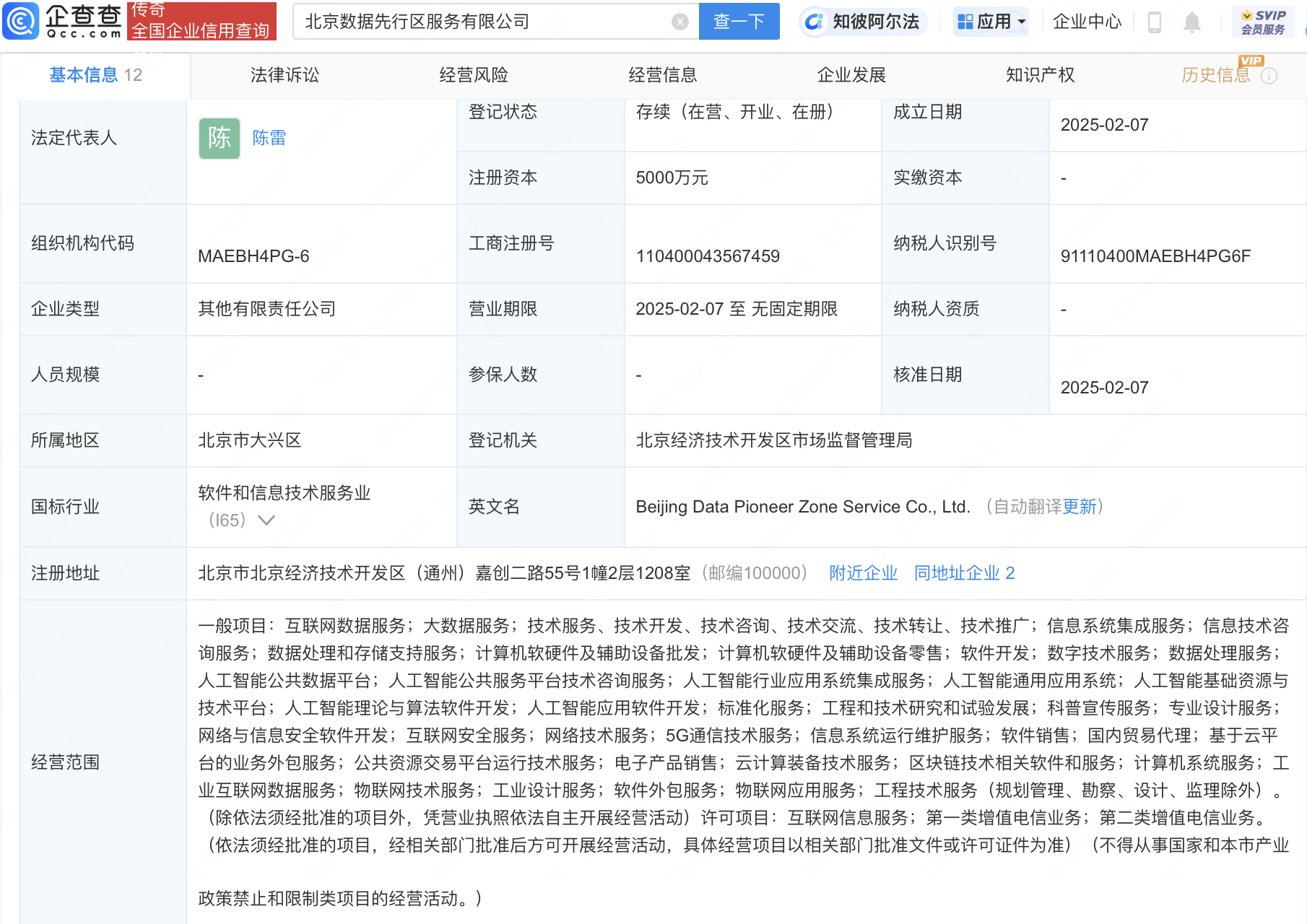1307x924 pixels.
Task: Switch to 经营风险 tab
Action: (x=474, y=75)
